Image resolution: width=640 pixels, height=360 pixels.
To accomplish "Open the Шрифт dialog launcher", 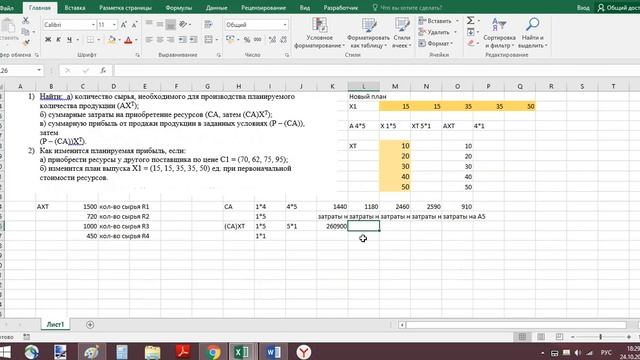I will click(x=138, y=55).
